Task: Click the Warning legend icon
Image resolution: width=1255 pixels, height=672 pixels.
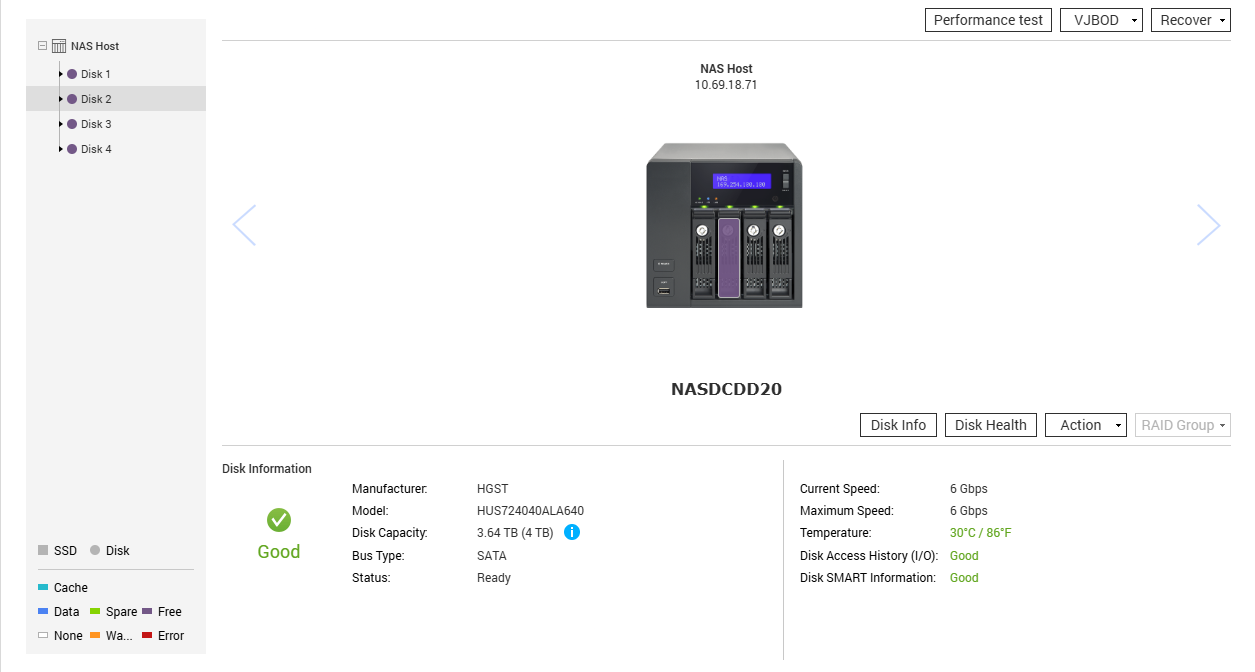Action: click(x=94, y=635)
